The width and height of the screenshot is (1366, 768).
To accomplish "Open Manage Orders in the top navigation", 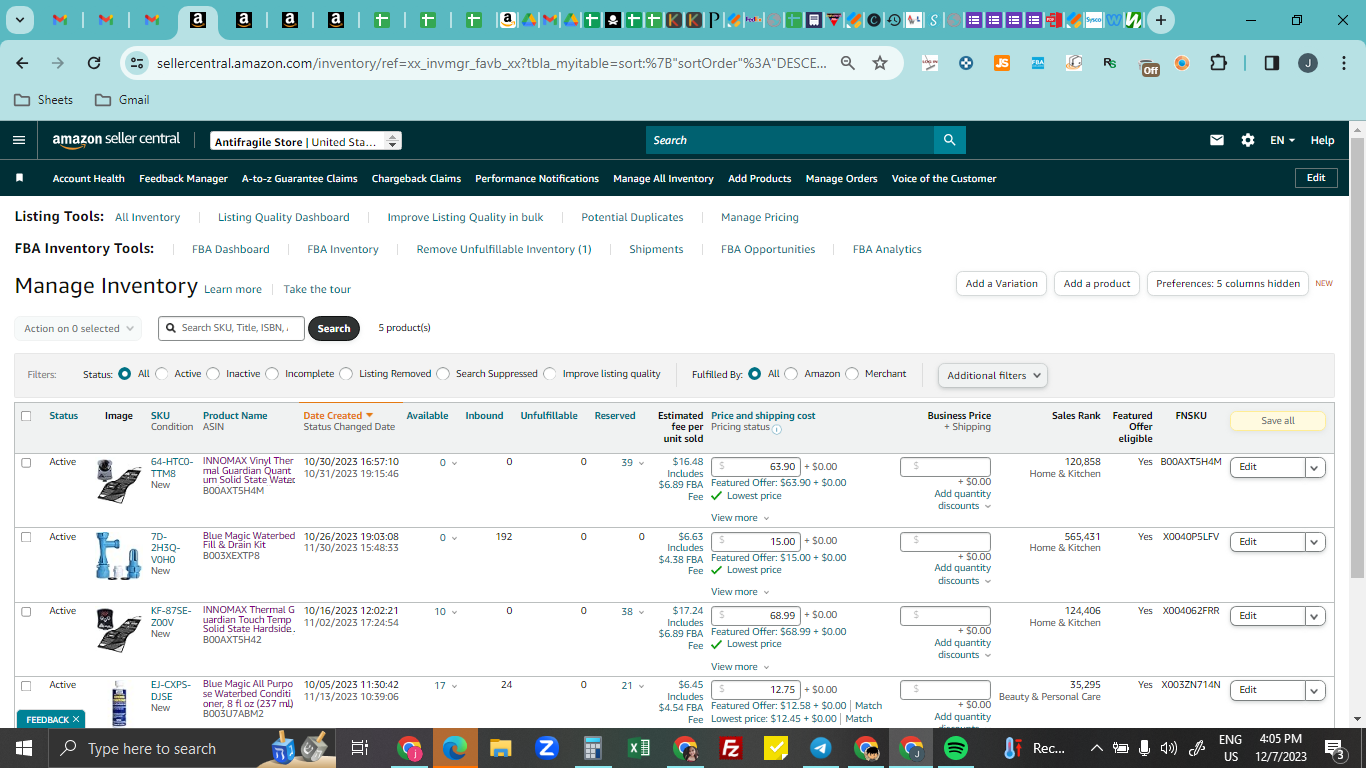I will (841, 179).
